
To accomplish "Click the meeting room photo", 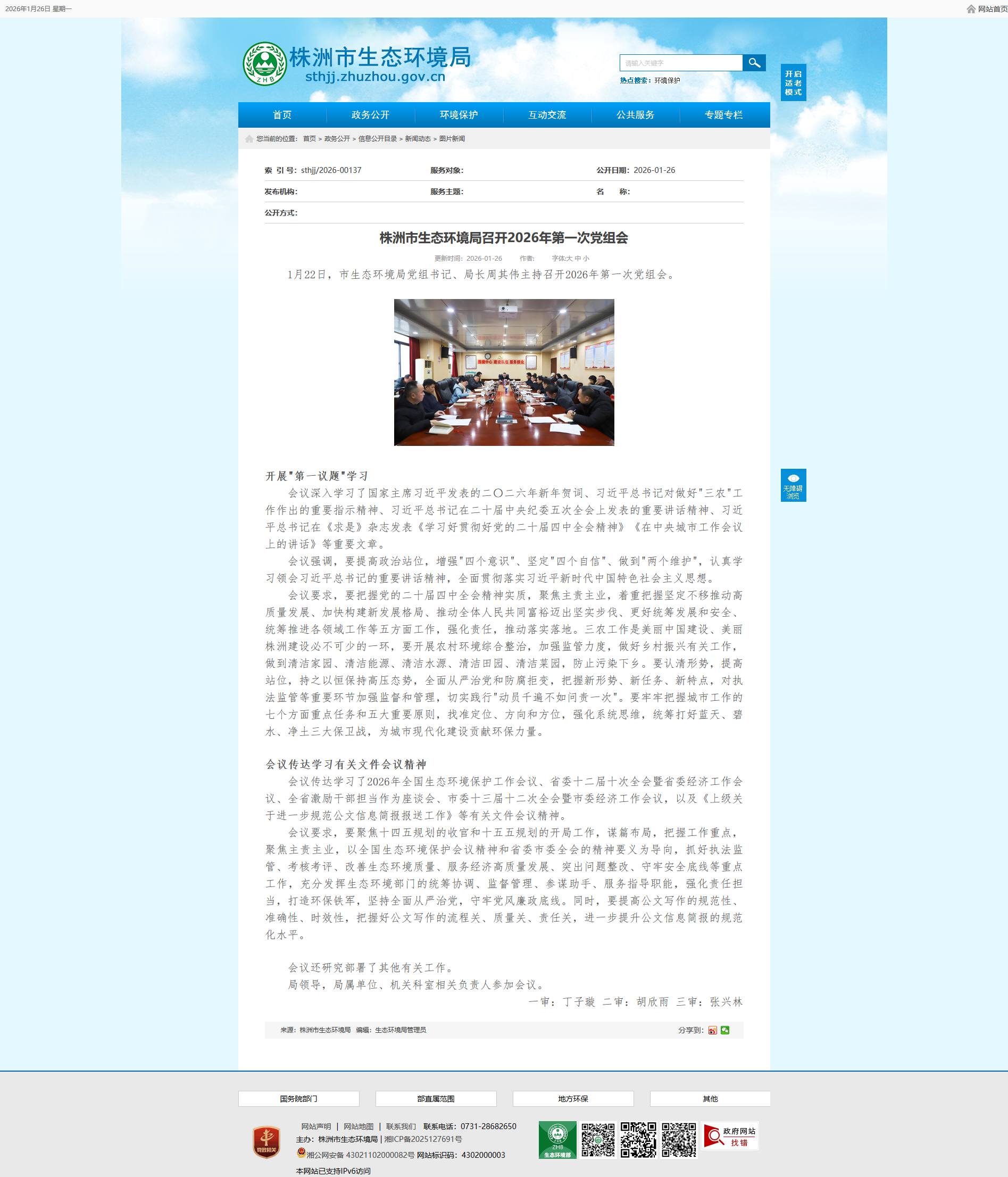I will tap(504, 372).
